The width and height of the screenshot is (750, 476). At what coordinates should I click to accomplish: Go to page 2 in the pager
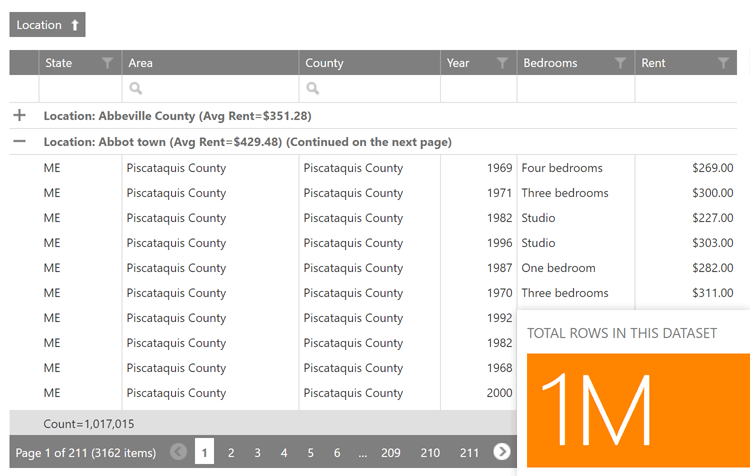click(231, 453)
